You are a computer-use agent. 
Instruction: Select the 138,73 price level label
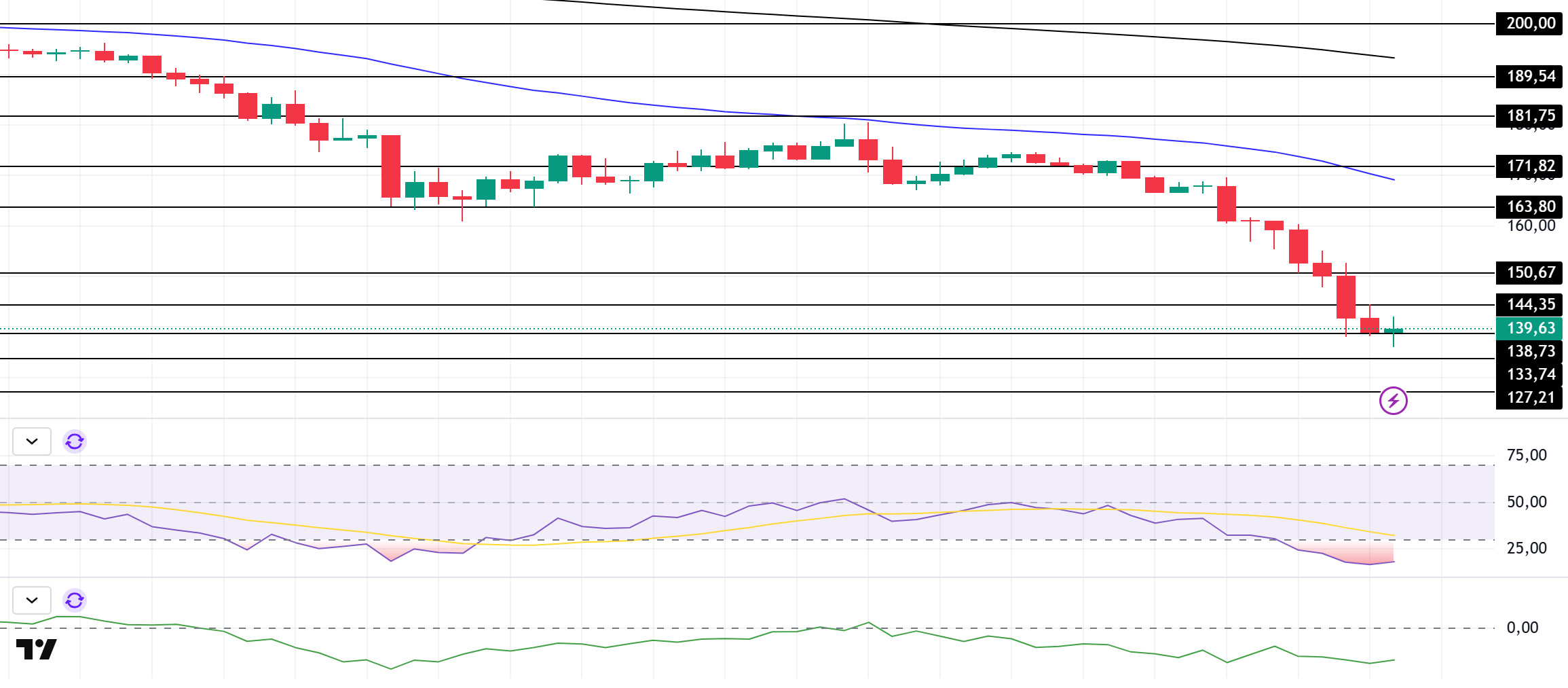(x=1529, y=352)
